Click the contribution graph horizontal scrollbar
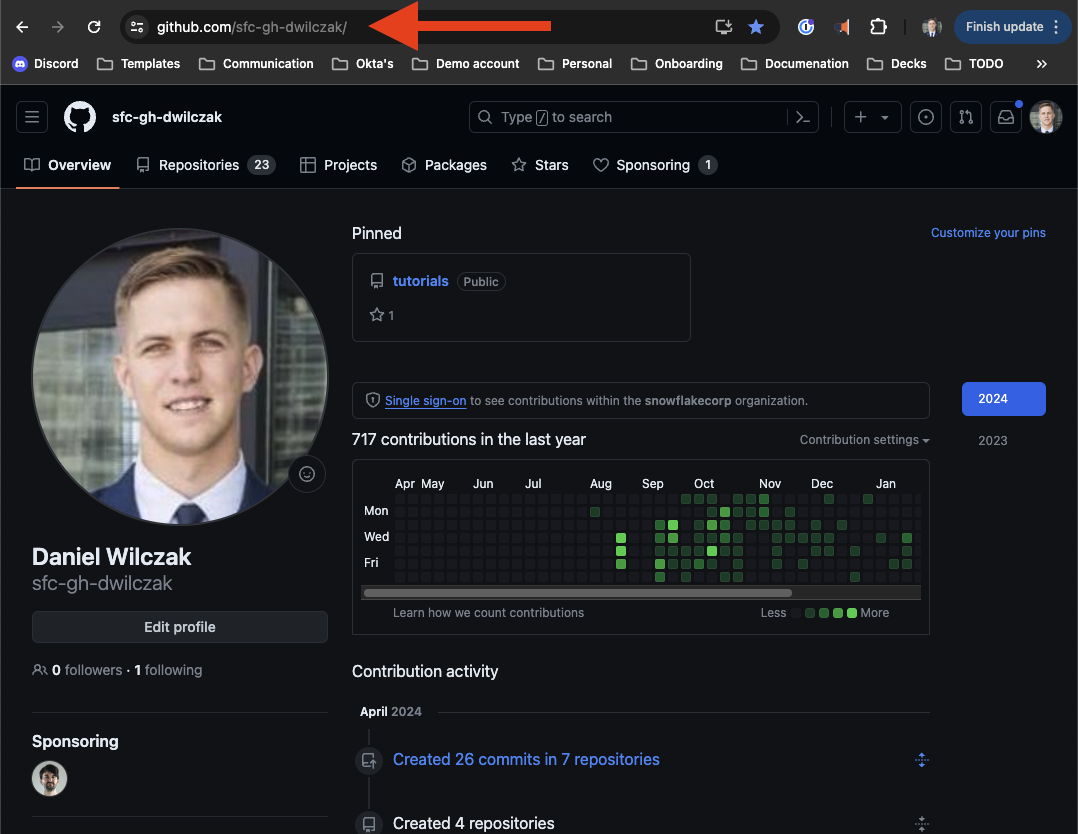The image size is (1078, 834). (578, 593)
